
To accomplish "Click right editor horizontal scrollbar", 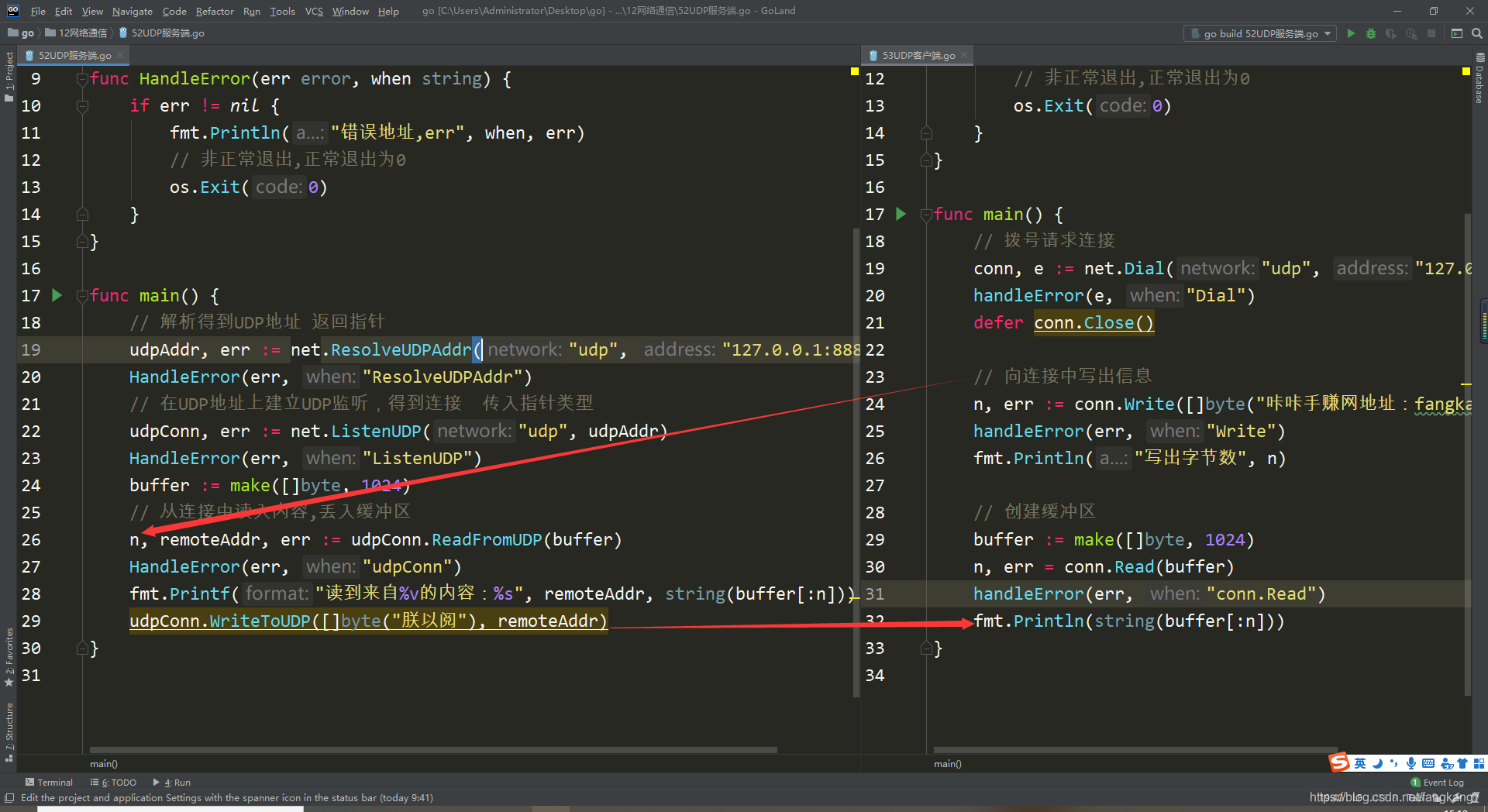I will pos(1135,750).
